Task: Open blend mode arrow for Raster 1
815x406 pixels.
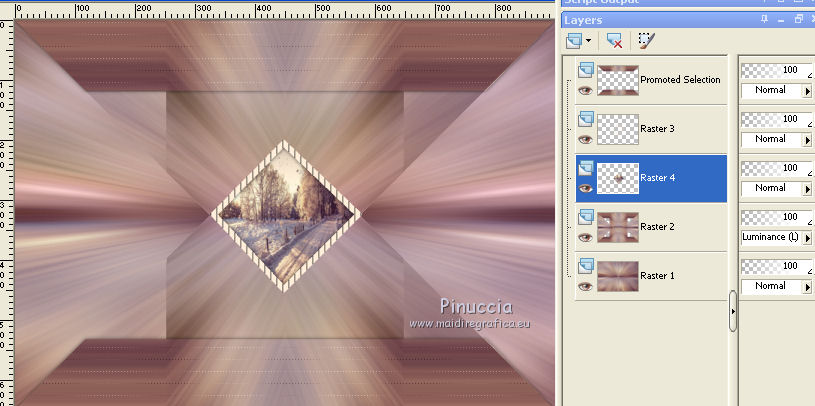Action: (808, 286)
